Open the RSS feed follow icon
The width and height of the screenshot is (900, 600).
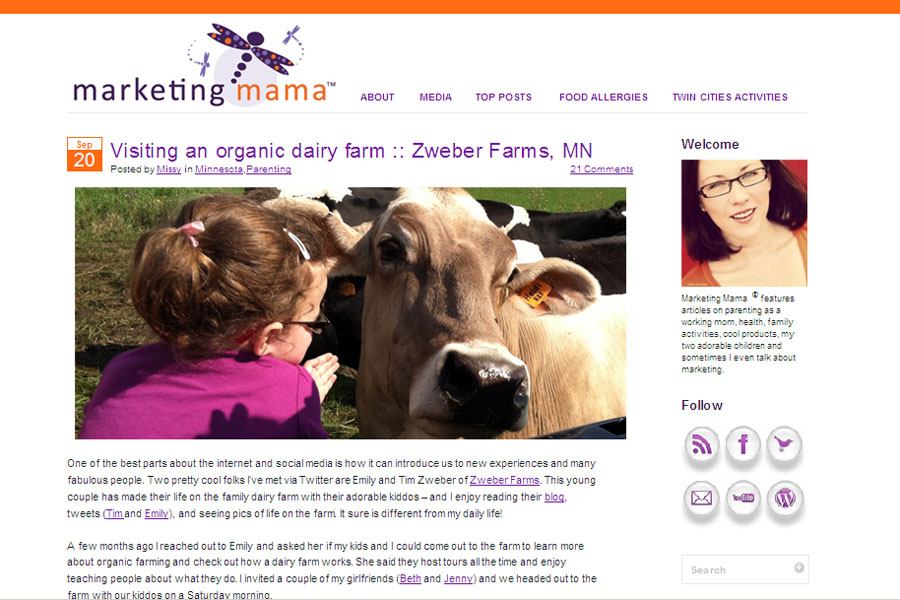[x=701, y=444]
